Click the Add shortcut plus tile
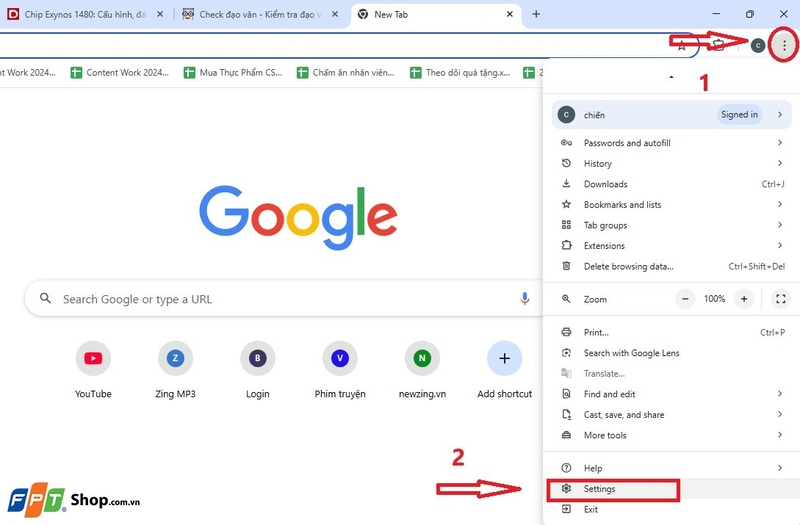Screen dimensions: 800x525 tap(504, 370)
